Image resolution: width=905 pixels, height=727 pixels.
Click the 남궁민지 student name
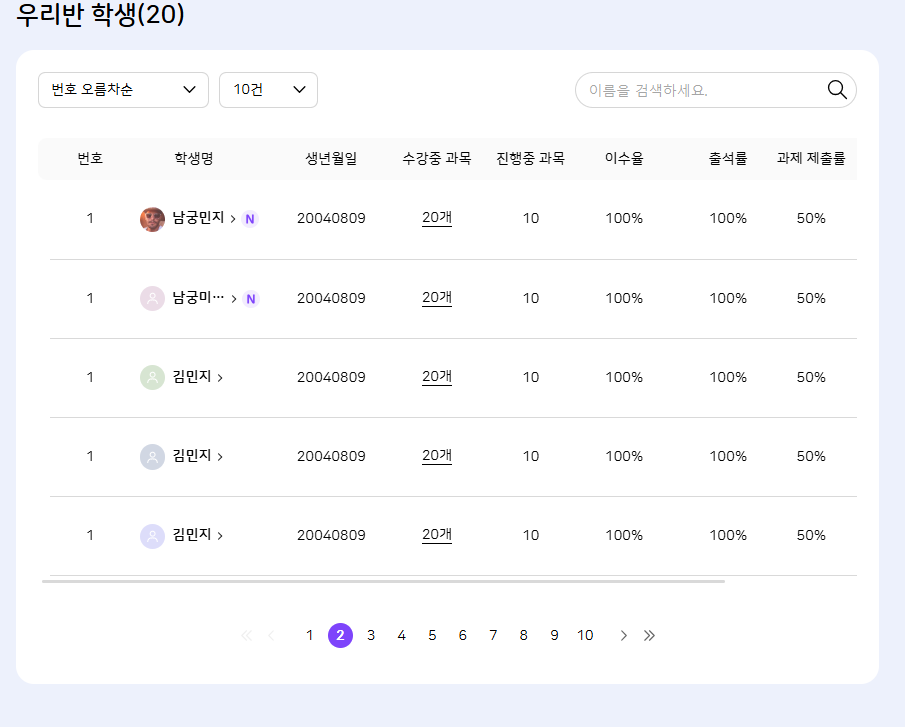click(x=198, y=218)
